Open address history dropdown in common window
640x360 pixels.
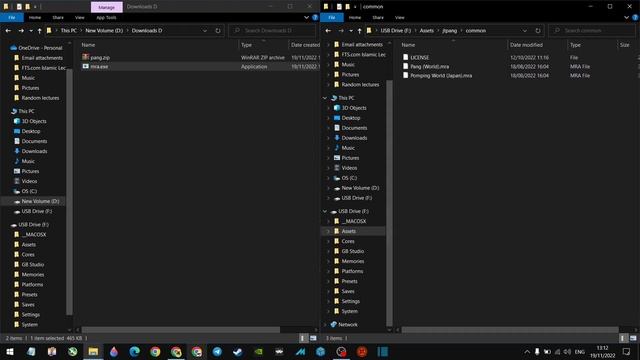coord(524,31)
